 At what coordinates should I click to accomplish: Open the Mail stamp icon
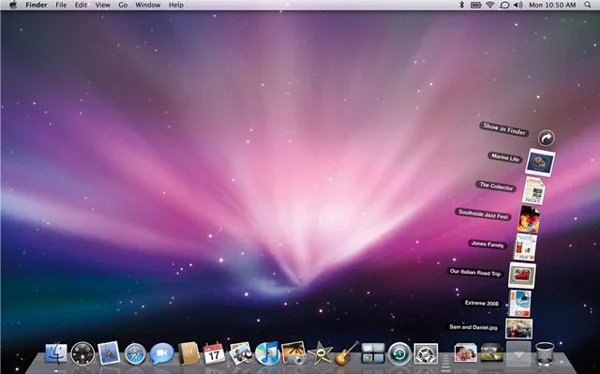[x=109, y=353]
